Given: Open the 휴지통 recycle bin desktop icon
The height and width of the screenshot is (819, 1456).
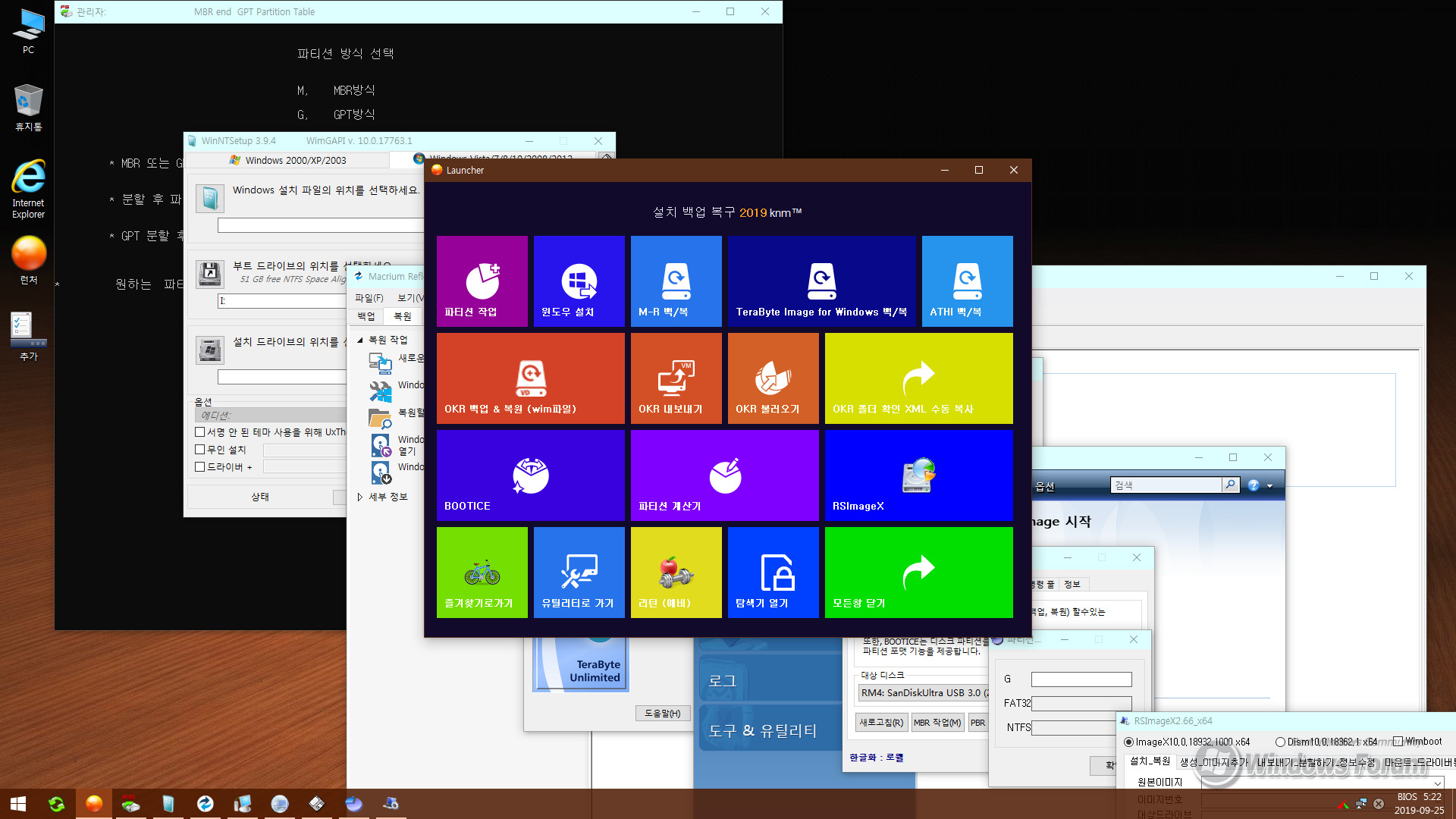Looking at the screenshot, I should [28, 107].
